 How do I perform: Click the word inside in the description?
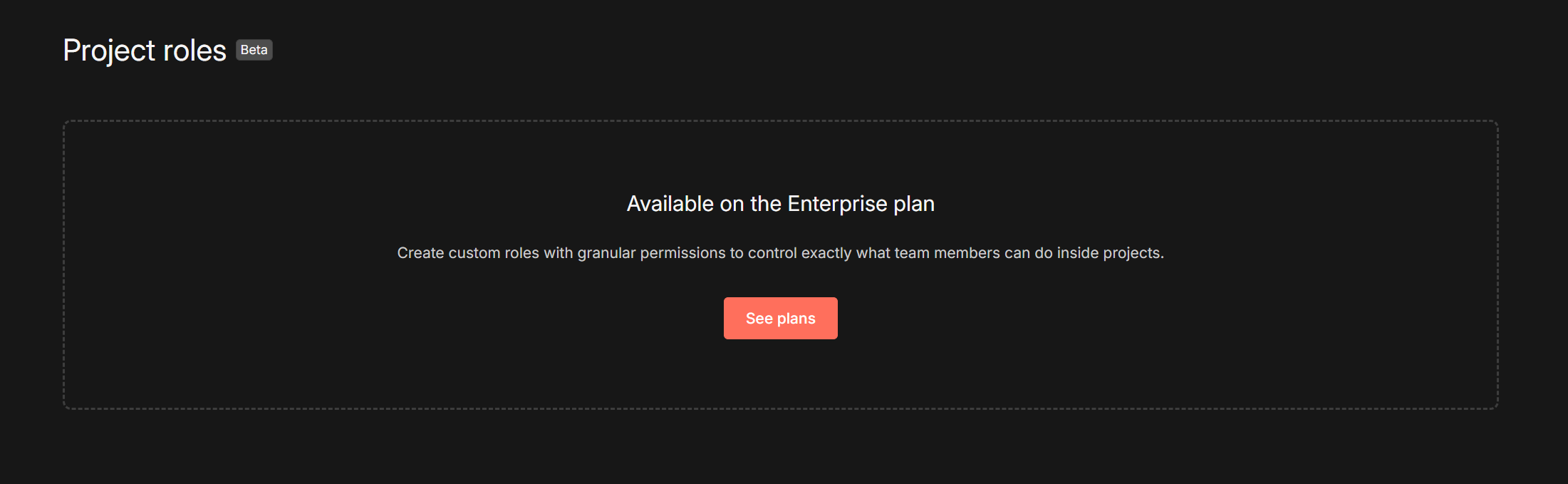[x=1077, y=253]
